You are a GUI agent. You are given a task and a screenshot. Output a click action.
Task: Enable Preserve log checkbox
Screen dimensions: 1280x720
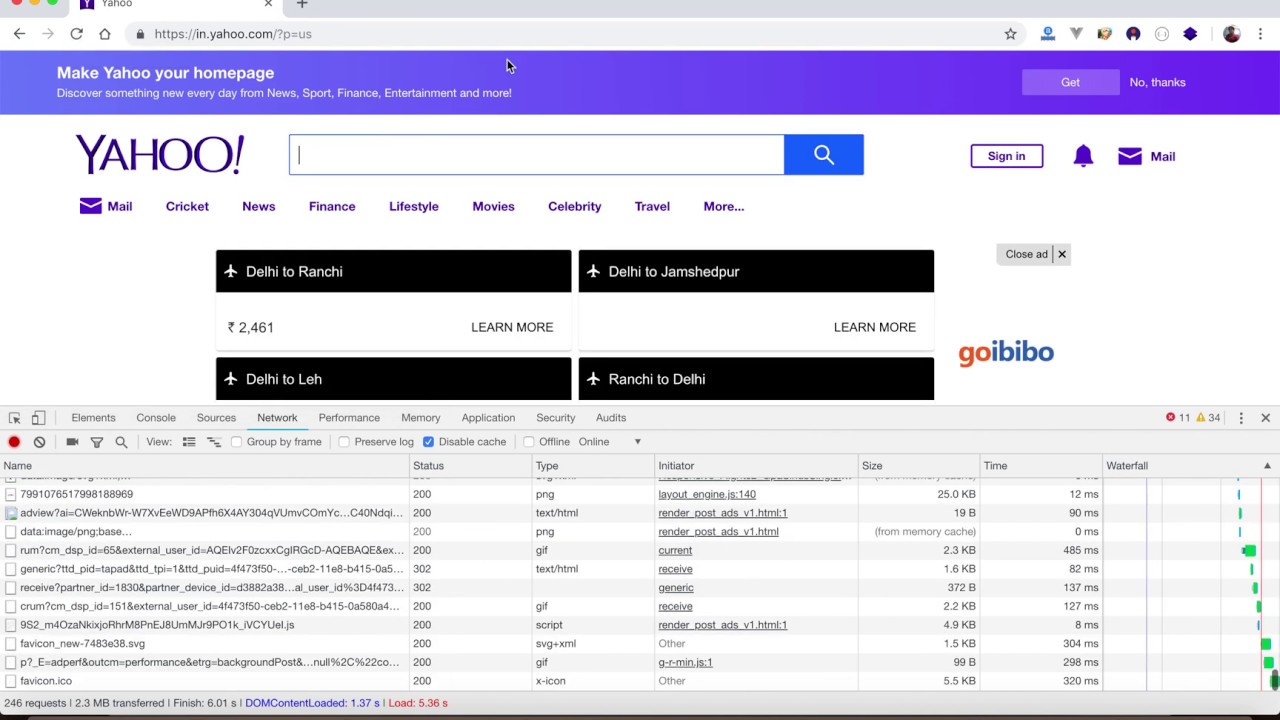pos(344,442)
